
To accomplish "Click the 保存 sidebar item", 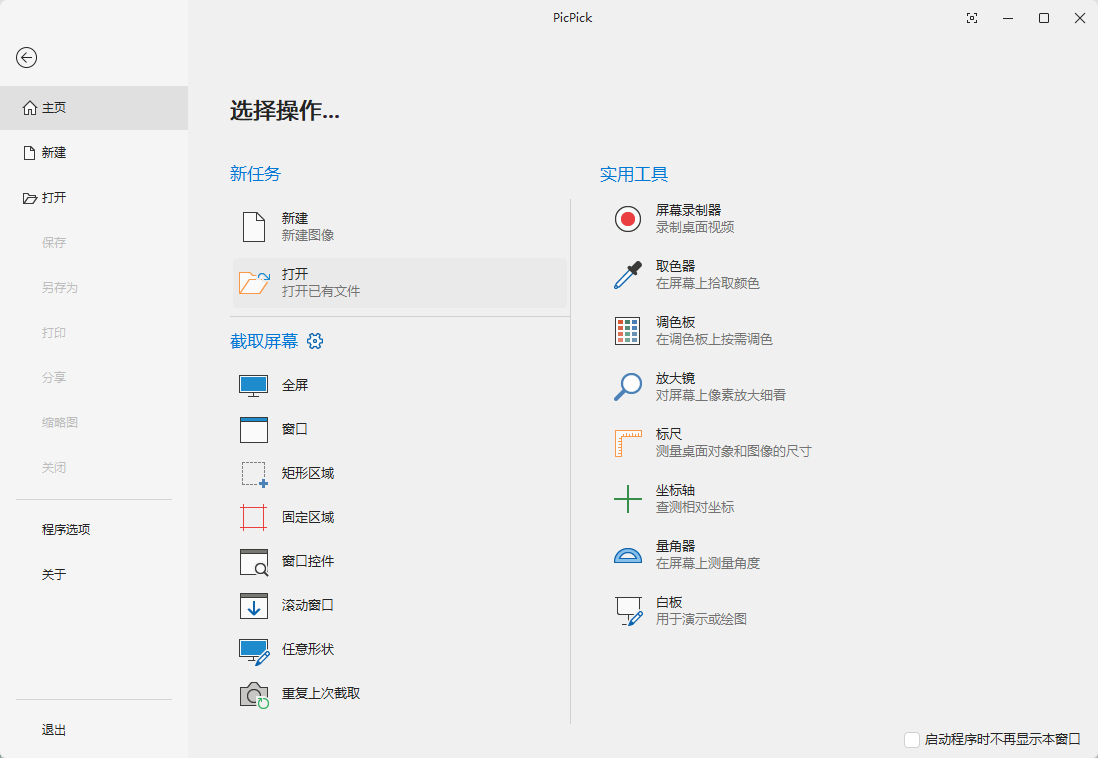I will coord(54,242).
